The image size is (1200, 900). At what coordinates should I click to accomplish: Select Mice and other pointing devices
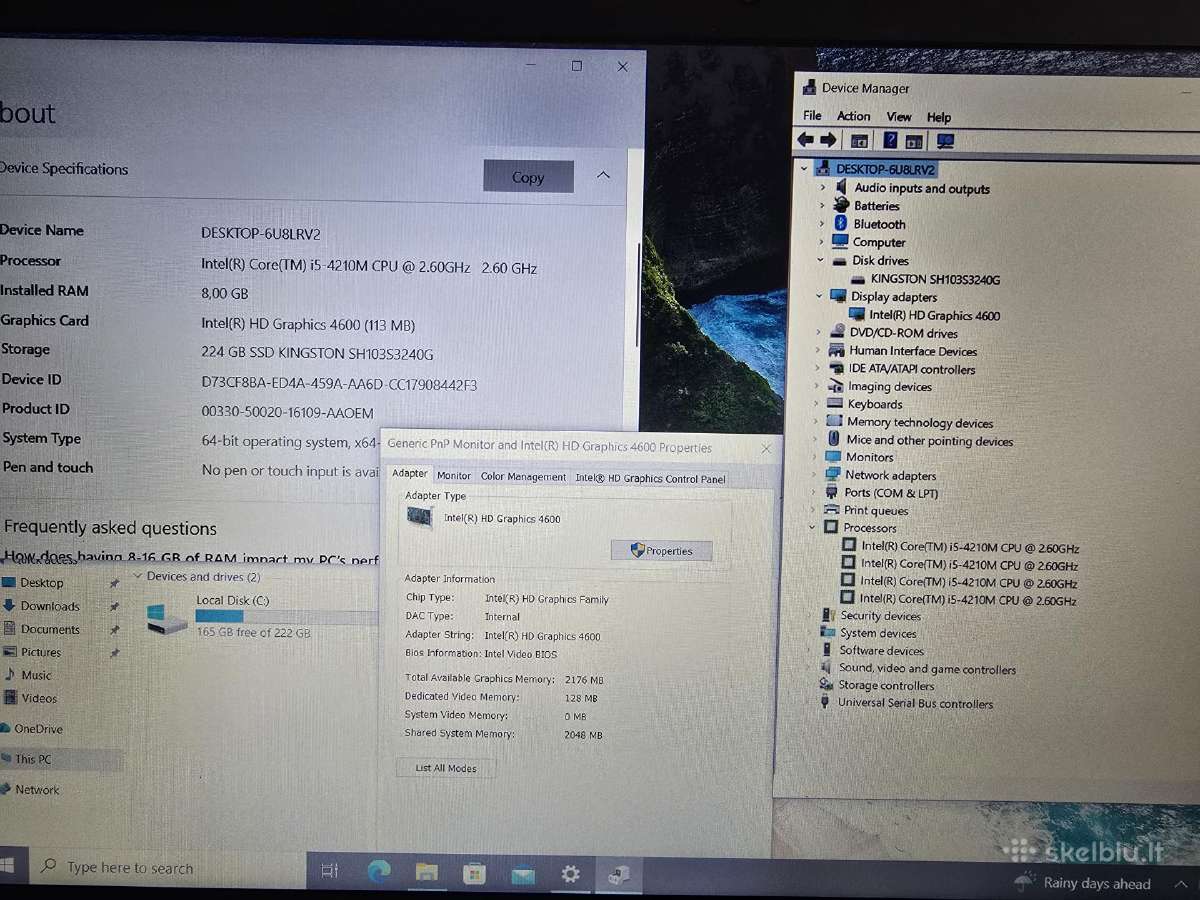(929, 441)
